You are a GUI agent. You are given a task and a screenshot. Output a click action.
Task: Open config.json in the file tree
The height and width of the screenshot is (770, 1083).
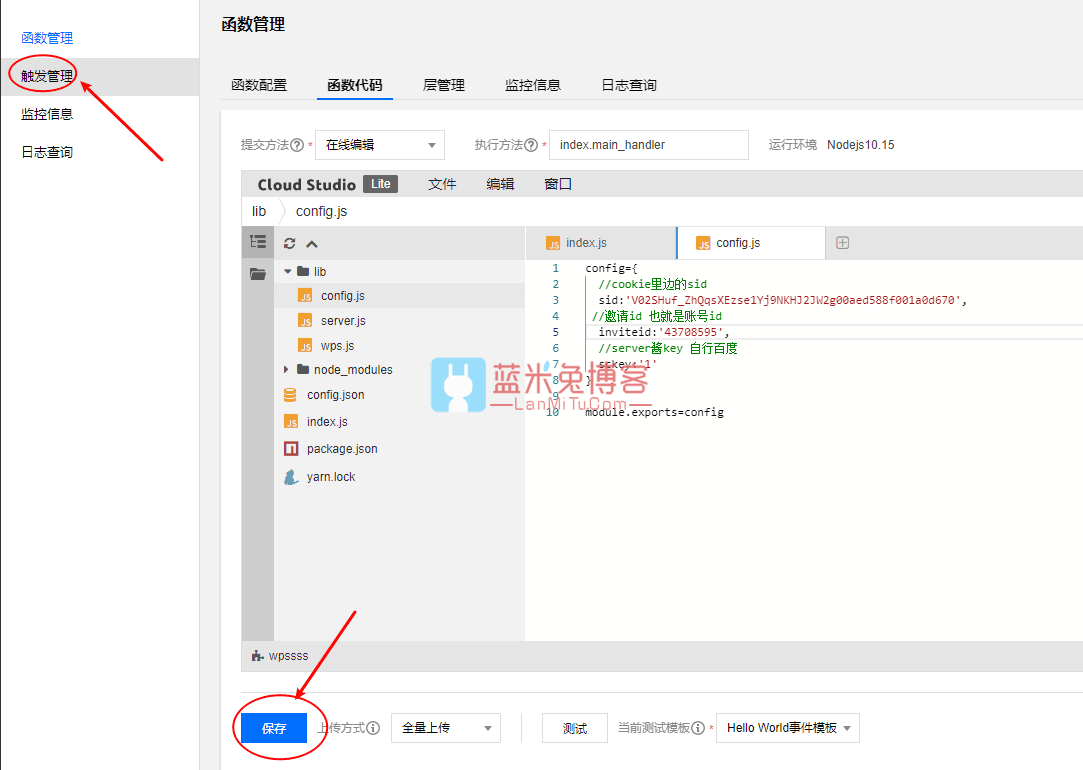pyautogui.click(x=336, y=394)
